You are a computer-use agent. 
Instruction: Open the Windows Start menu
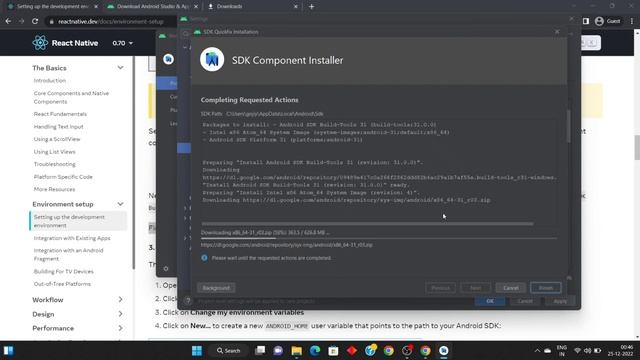197,351
